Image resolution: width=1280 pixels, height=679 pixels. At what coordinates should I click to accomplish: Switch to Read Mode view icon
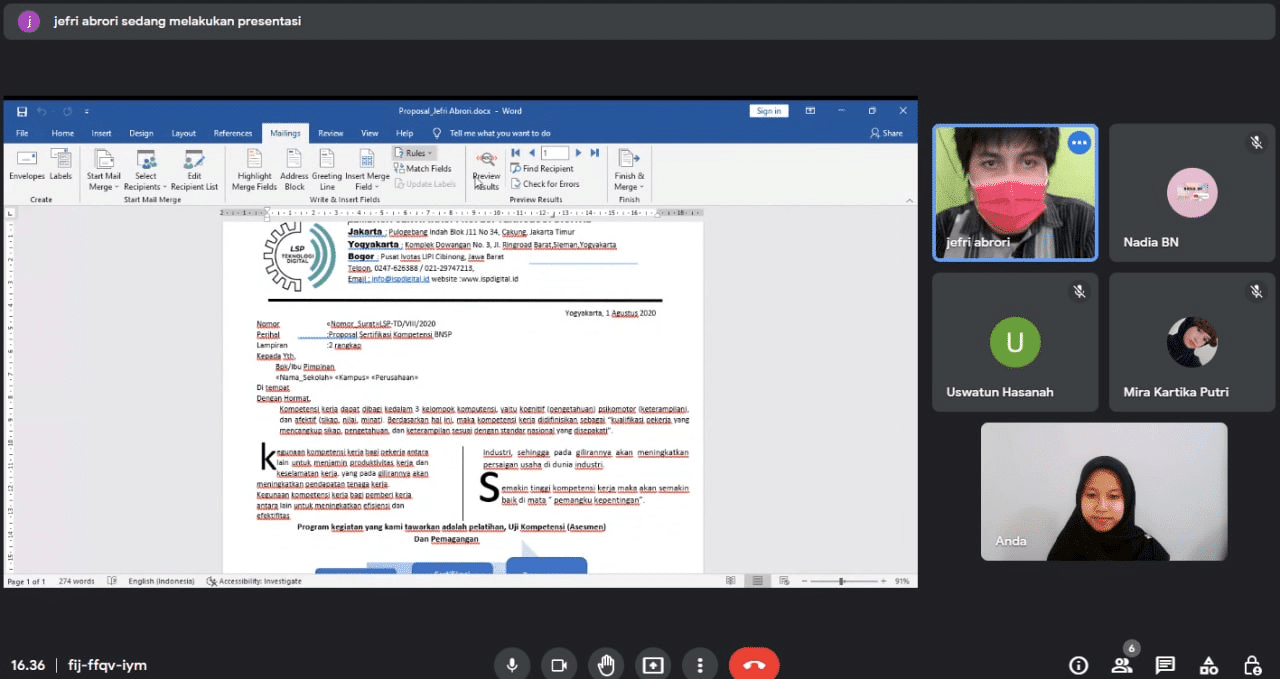pos(732,581)
